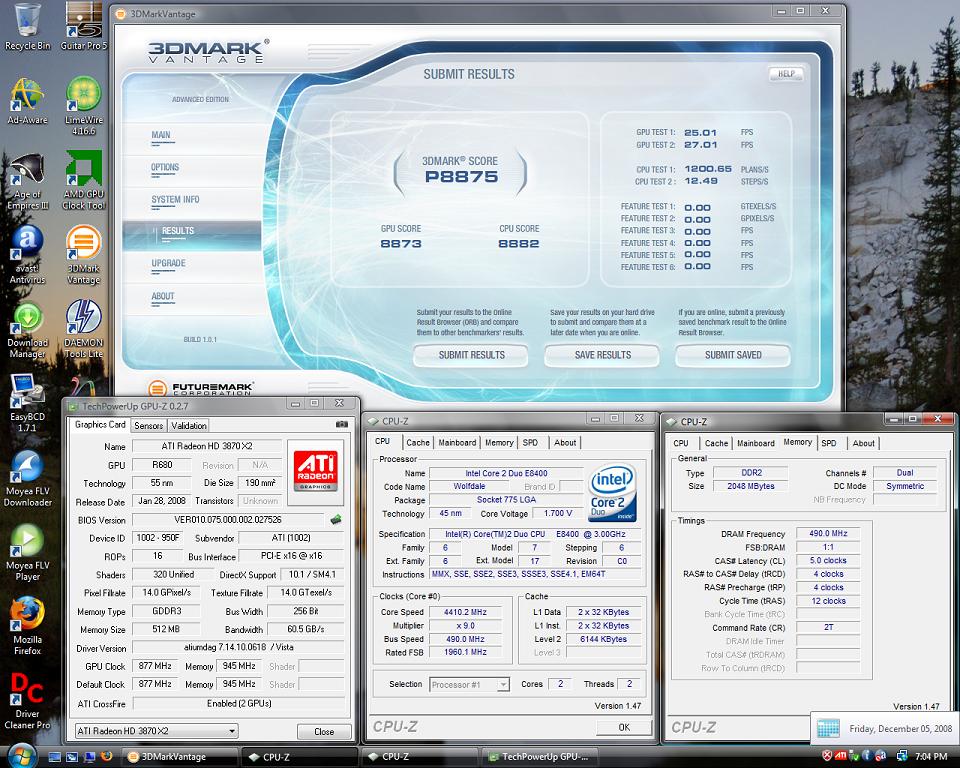This screenshot has height=768, width=960.
Task: Switch to Mainboard tab in left CPU-Z
Action: 457,443
